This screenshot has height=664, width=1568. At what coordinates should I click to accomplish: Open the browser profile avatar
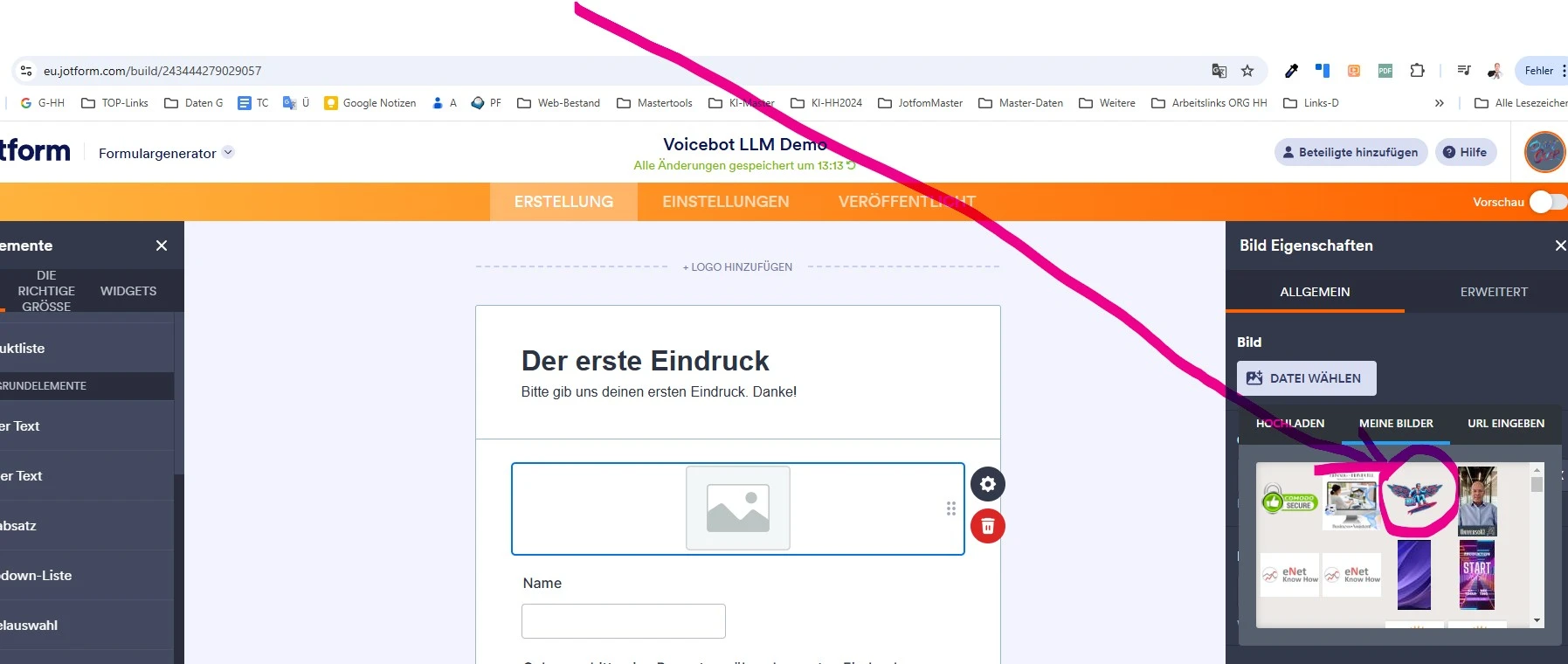click(x=1495, y=71)
